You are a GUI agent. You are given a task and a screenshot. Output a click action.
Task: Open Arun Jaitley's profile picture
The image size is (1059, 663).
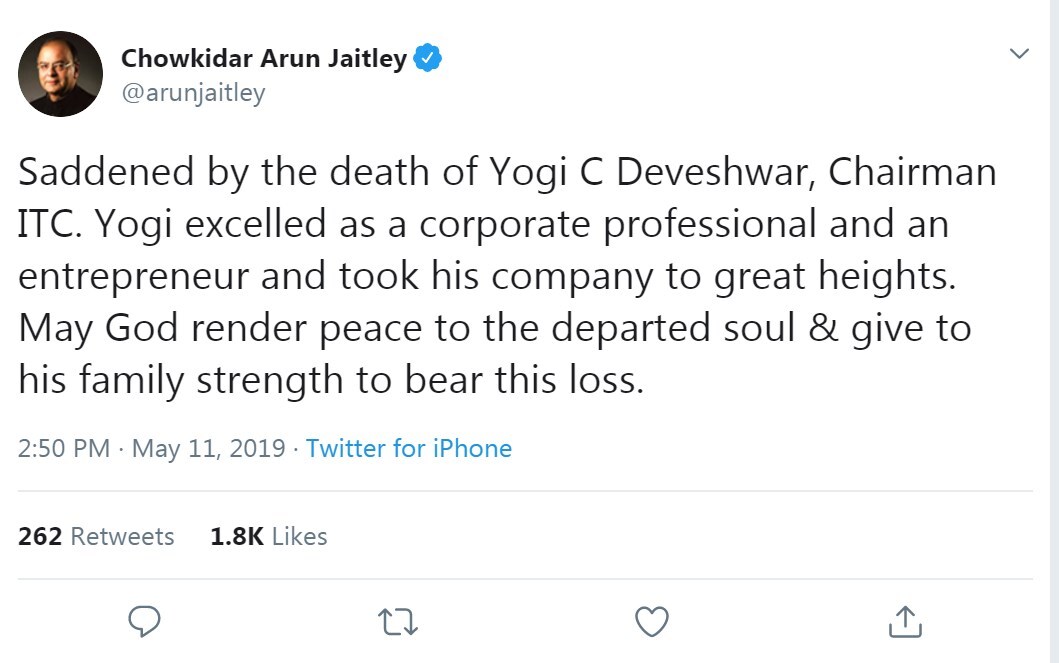60,74
